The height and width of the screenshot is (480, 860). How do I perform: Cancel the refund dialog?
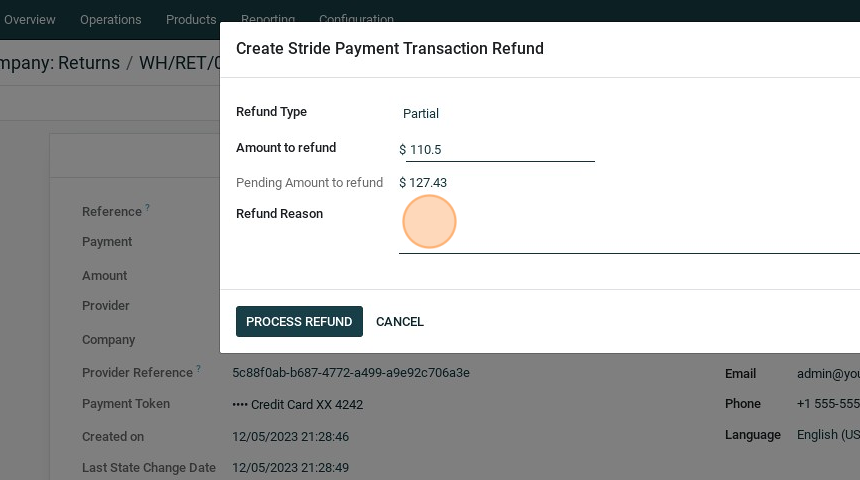pyautogui.click(x=400, y=322)
